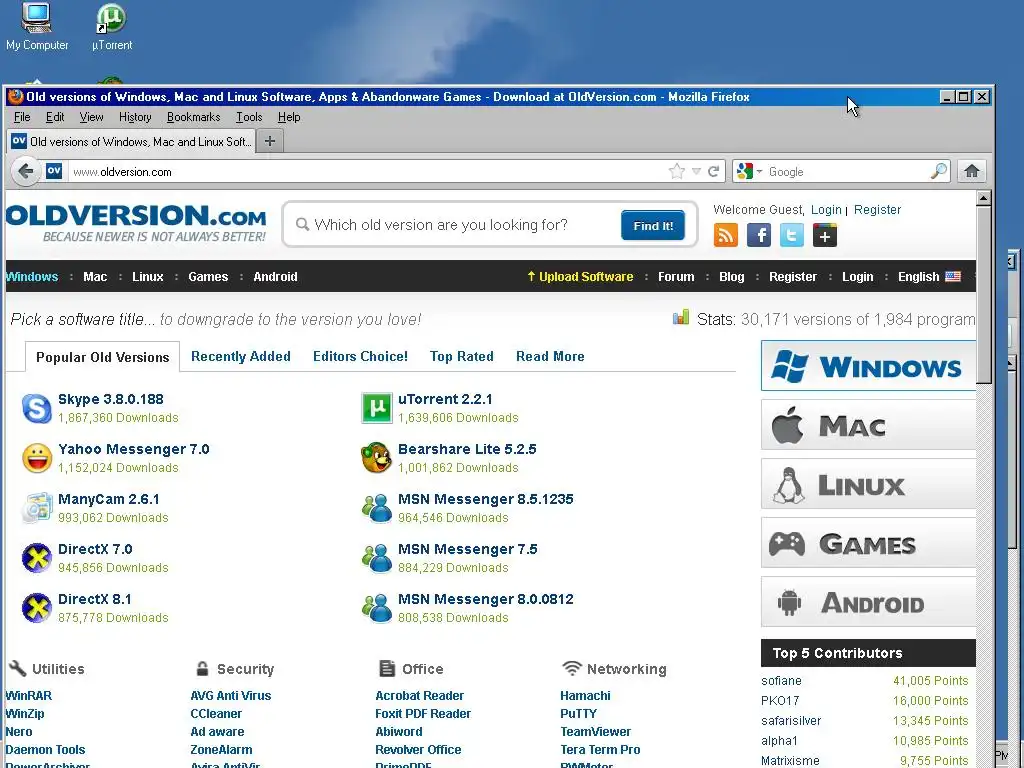Open the Bookmarks menu

click(x=193, y=117)
